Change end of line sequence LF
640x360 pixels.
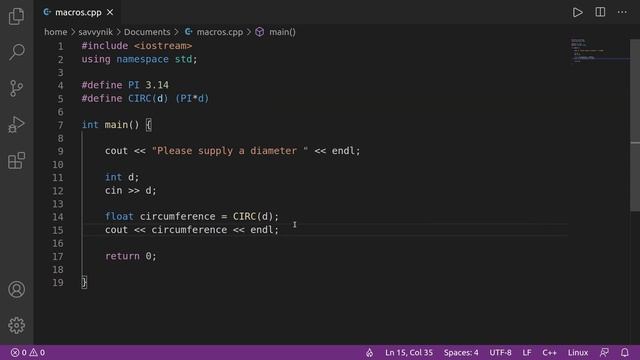click(x=527, y=352)
